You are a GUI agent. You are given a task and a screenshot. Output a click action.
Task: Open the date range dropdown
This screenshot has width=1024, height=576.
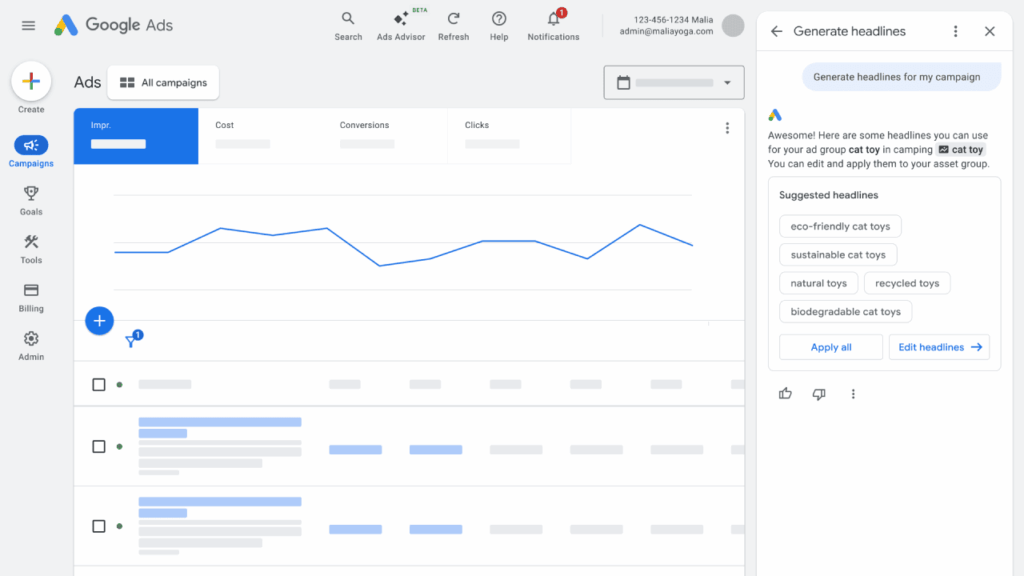673,82
